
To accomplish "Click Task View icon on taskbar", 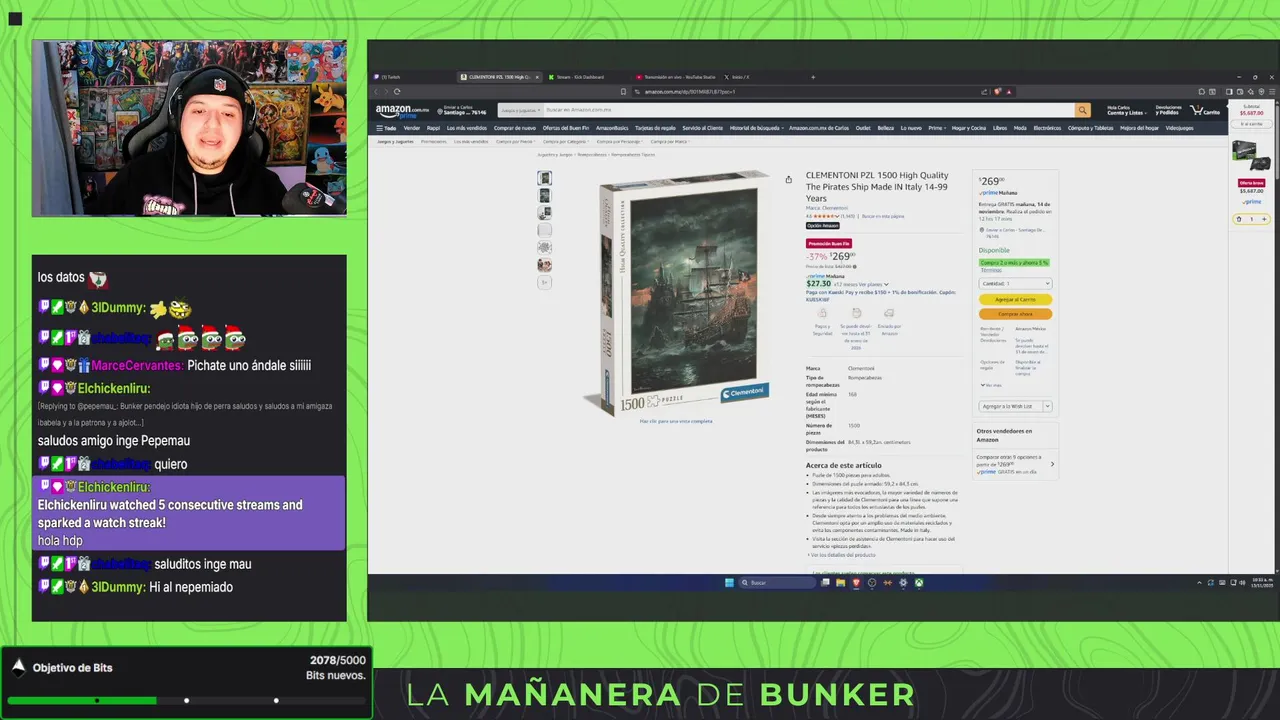I will [825, 582].
